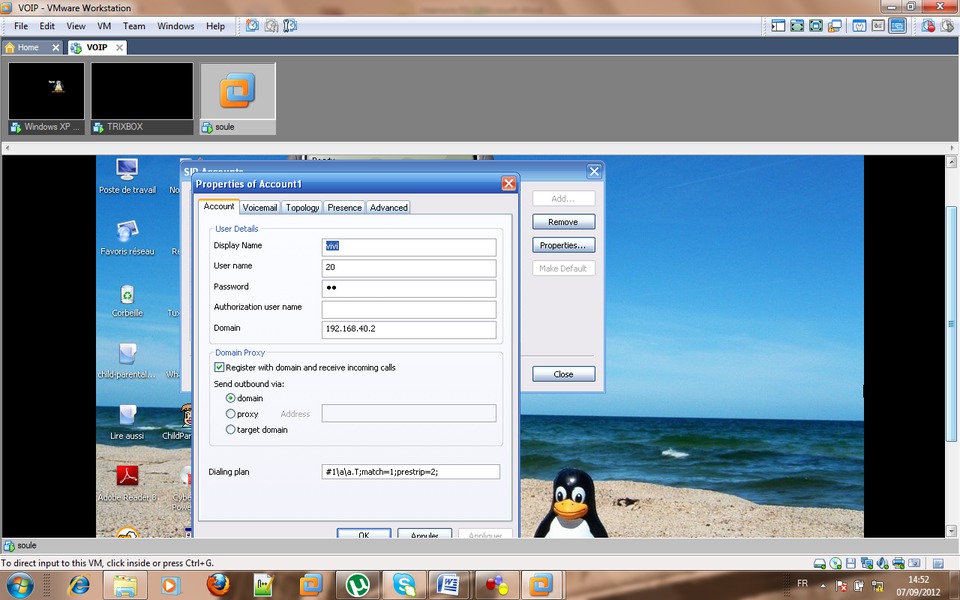Click the Remove button
The image size is (960, 600).
pos(563,222)
